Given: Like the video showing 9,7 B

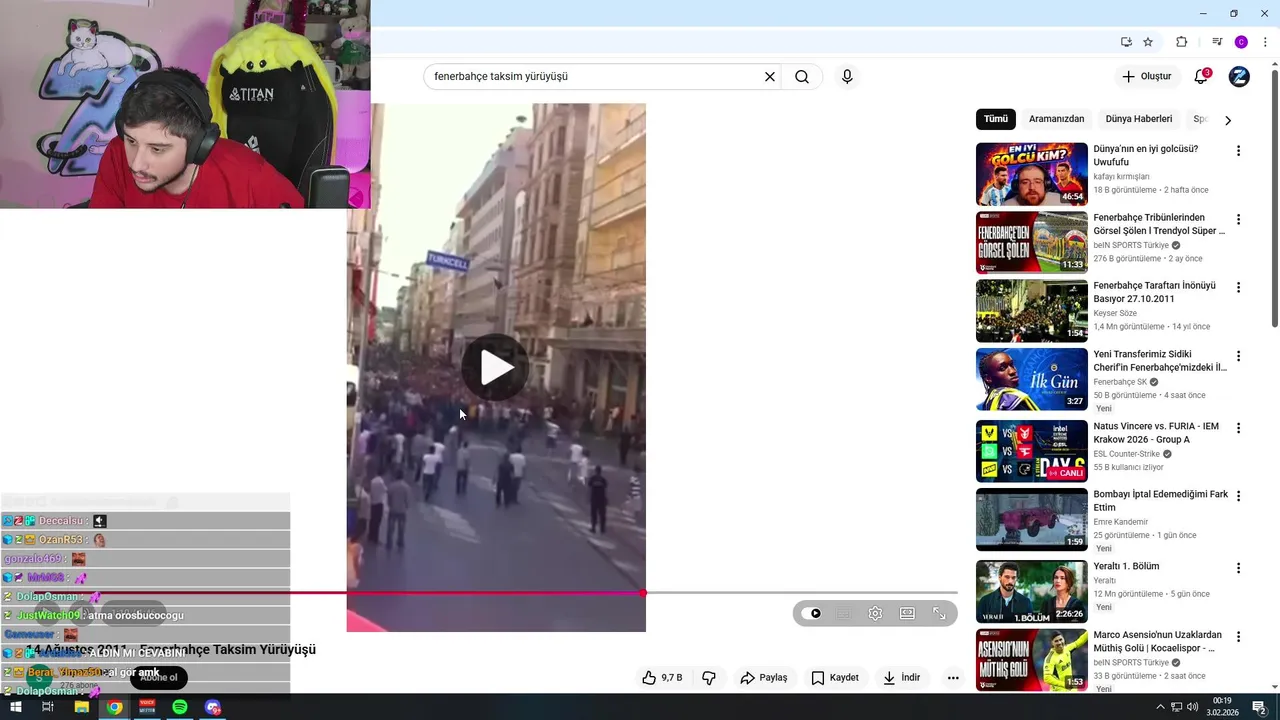Looking at the screenshot, I should pyautogui.click(x=662, y=678).
